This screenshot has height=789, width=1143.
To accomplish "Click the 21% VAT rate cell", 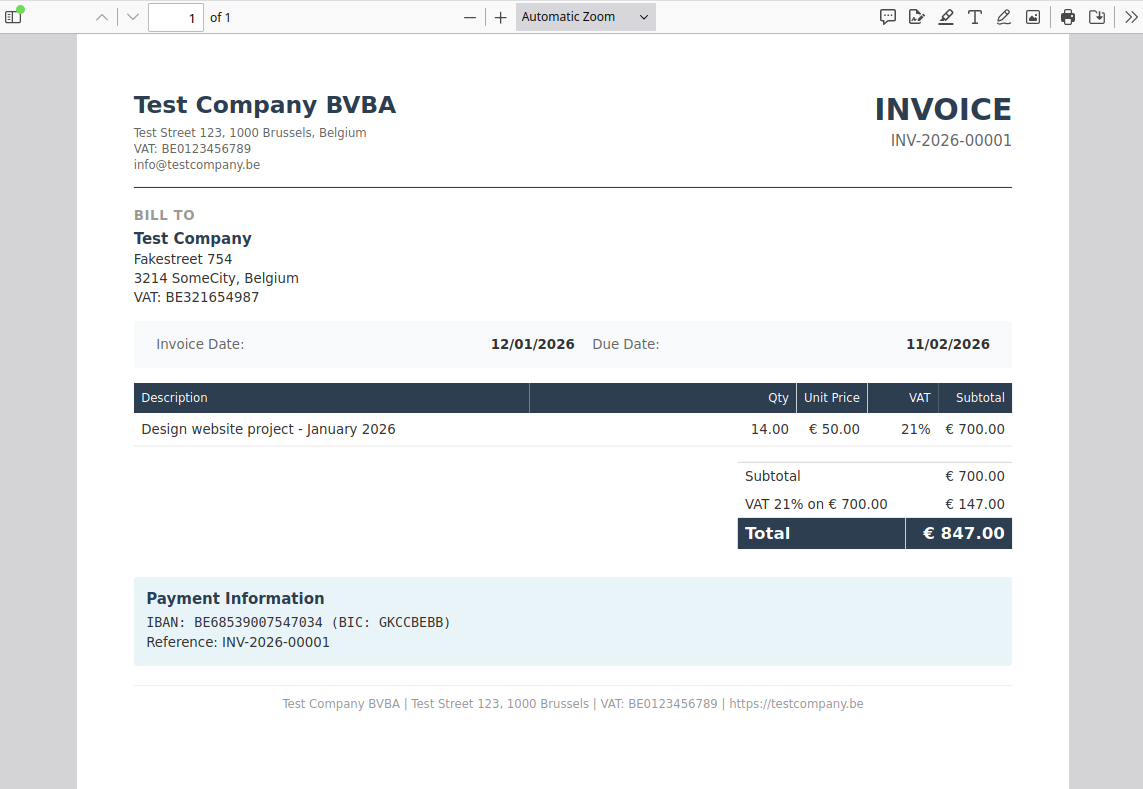I will click(916, 430).
